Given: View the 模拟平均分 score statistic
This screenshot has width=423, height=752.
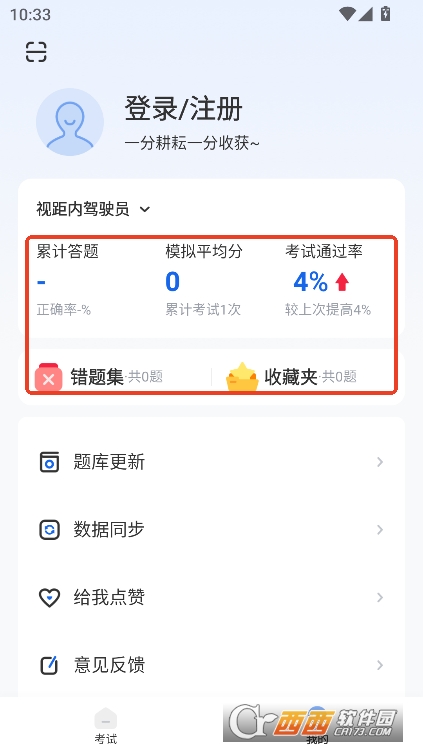Looking at the screenshot, I should click(x=204, y=282).
